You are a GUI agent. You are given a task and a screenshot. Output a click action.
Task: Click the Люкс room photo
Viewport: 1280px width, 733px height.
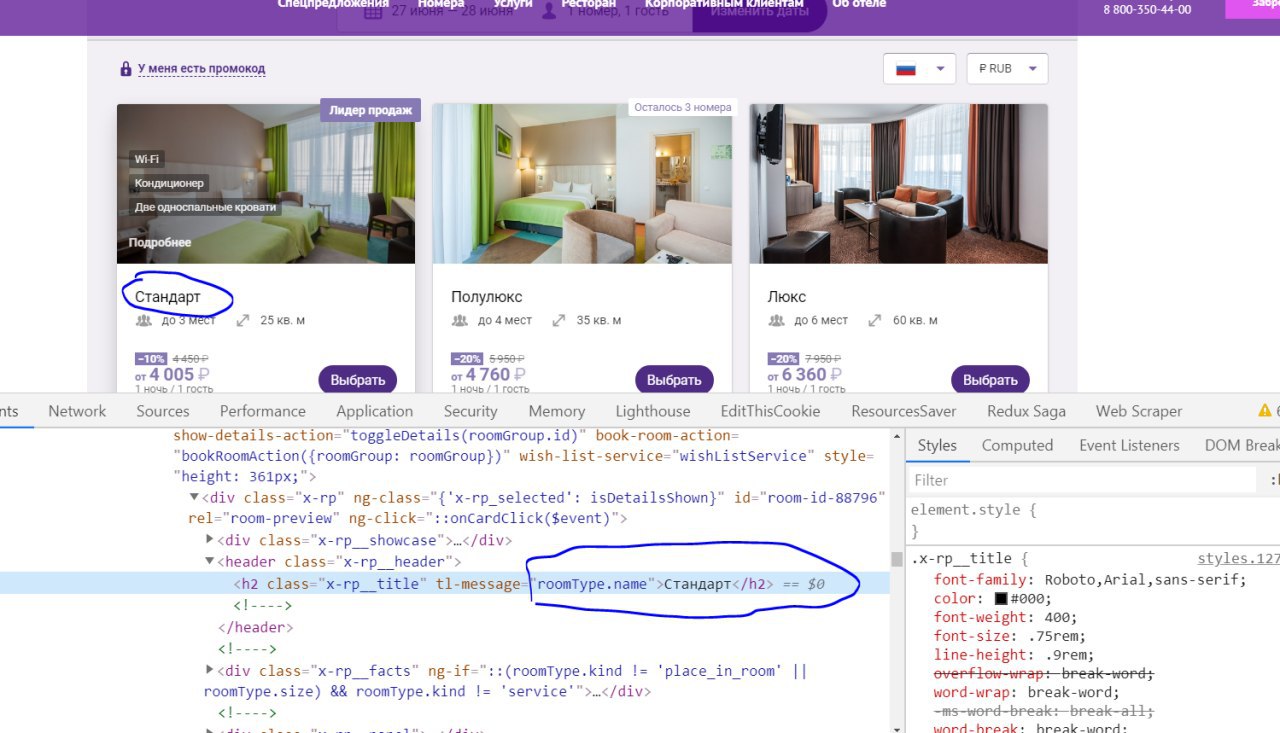pyautogui.click(x=898, y=184)
